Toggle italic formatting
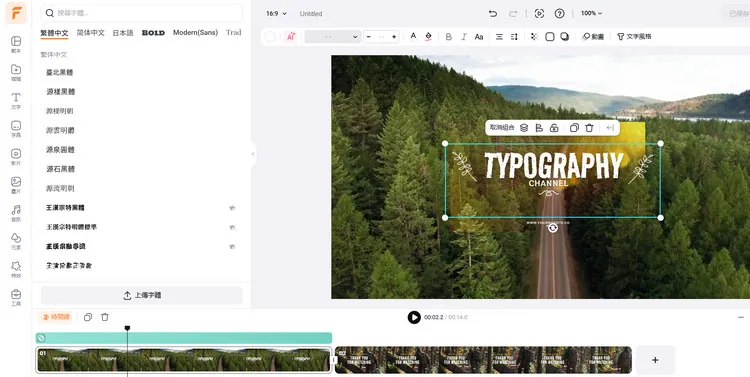The image size is (750, 377). point(463,36)
